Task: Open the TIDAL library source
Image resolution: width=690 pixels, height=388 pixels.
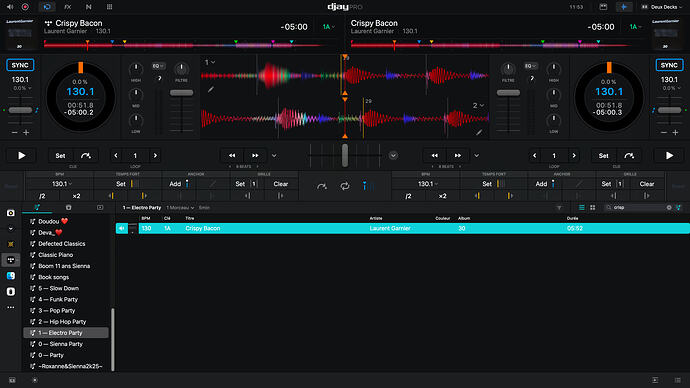Action: pyautogui.click(x=11, y=260)
